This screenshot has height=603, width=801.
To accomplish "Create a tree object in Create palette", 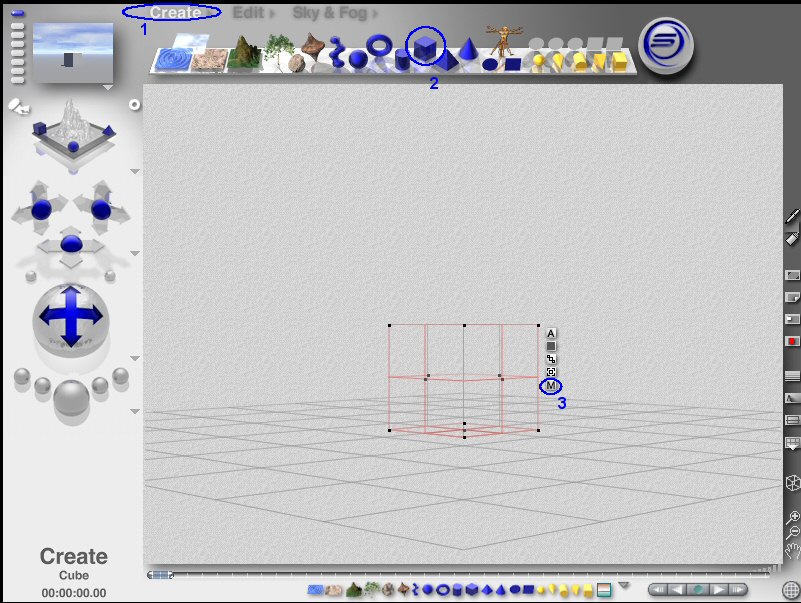I will [279, 50].
